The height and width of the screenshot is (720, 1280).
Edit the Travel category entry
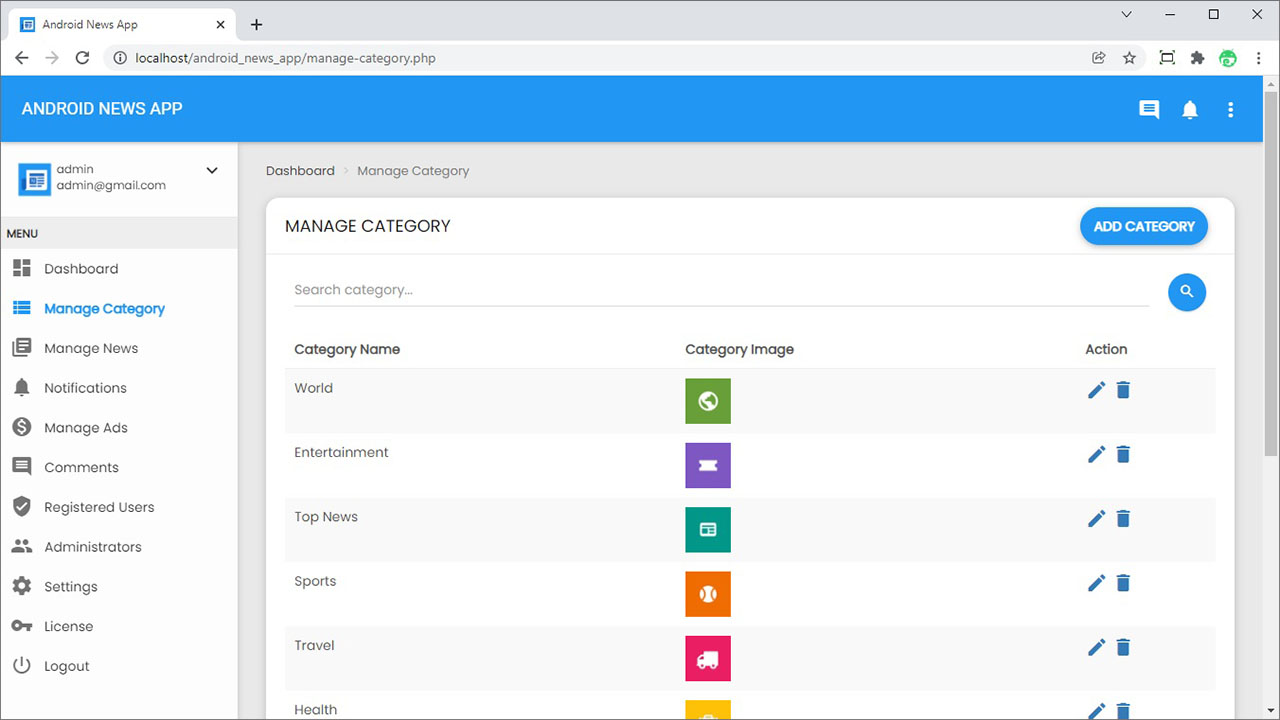click(x=1096, y=647)
